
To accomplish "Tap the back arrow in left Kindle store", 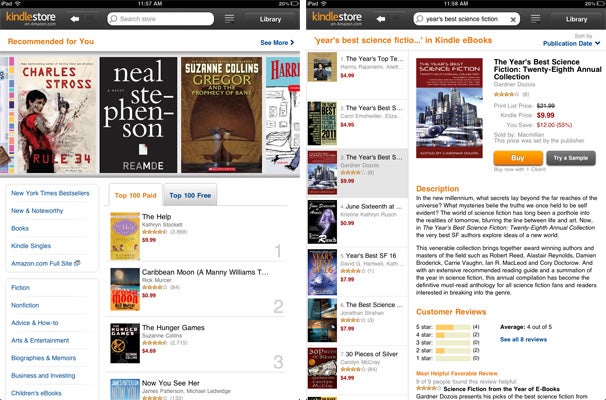I will click(x=75, y=19).
